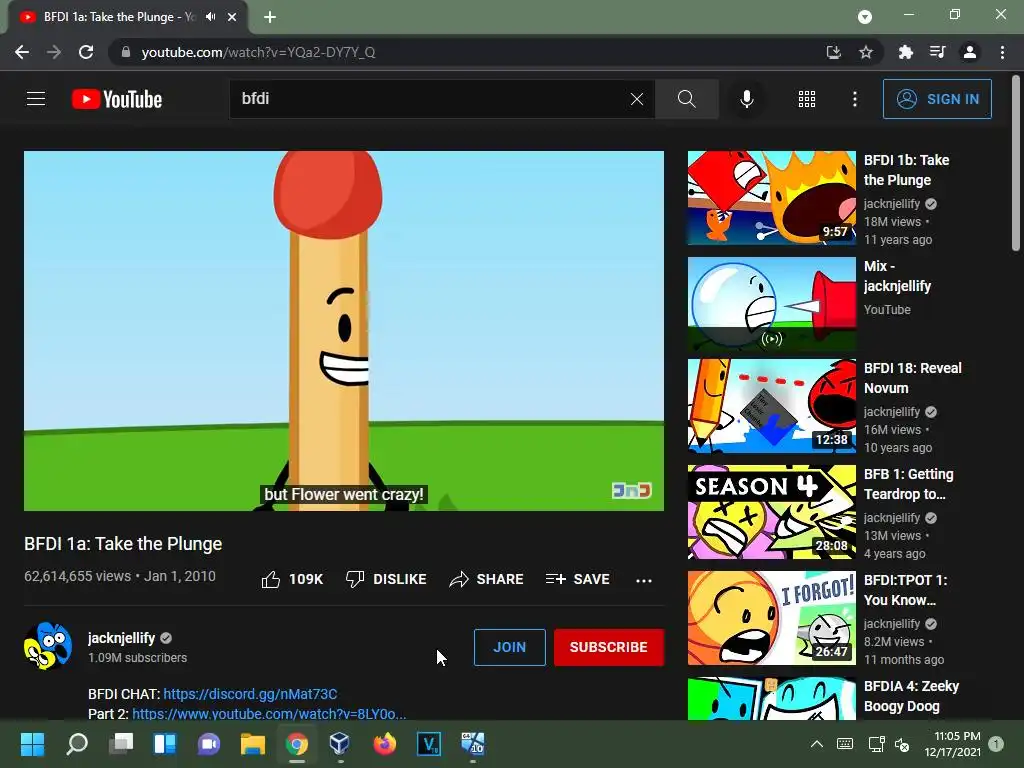Open Windows Start menu
This screenshot has height=768, width=1024.
point(32,744)
